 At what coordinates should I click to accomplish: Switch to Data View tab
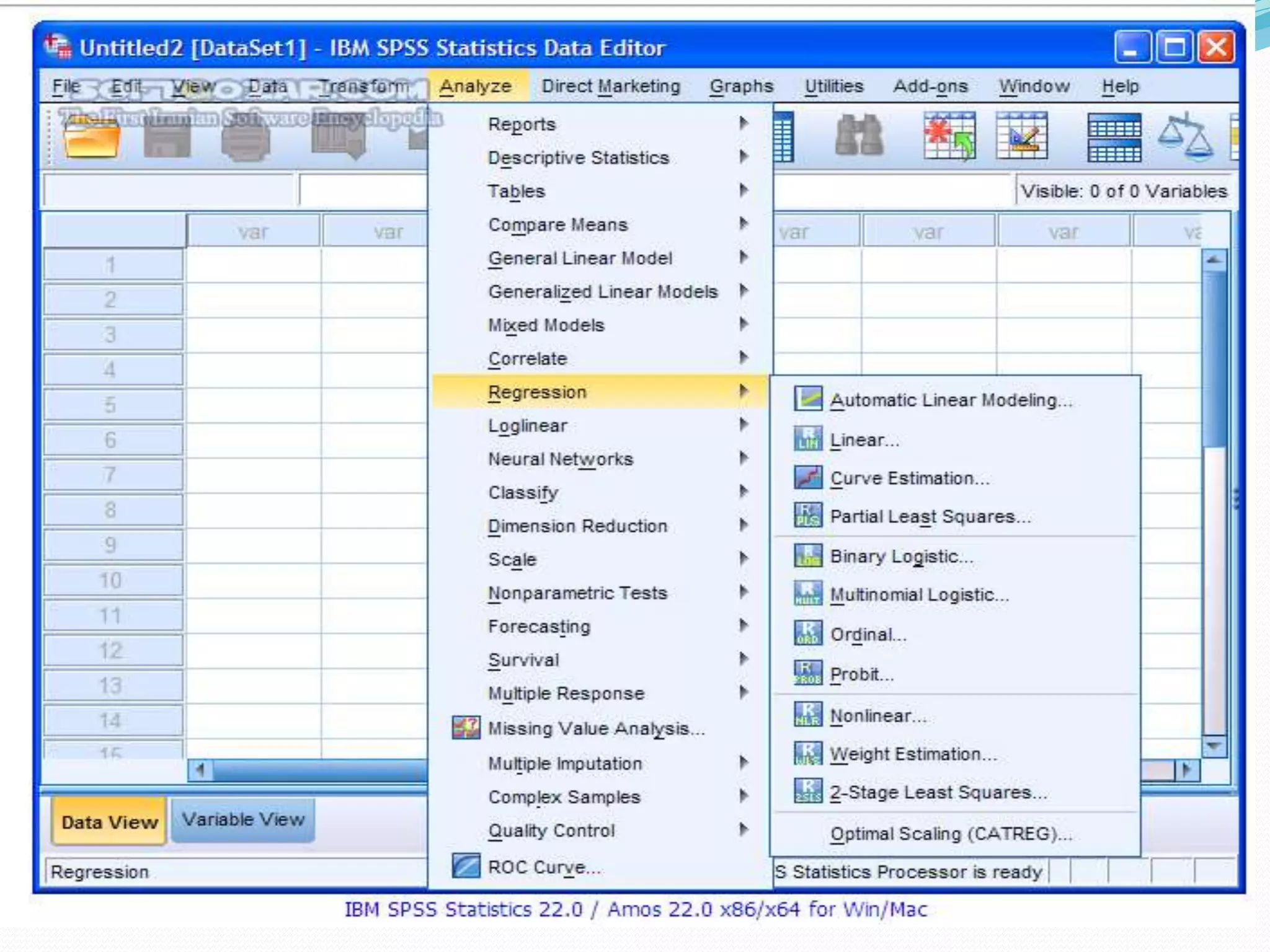109,822
